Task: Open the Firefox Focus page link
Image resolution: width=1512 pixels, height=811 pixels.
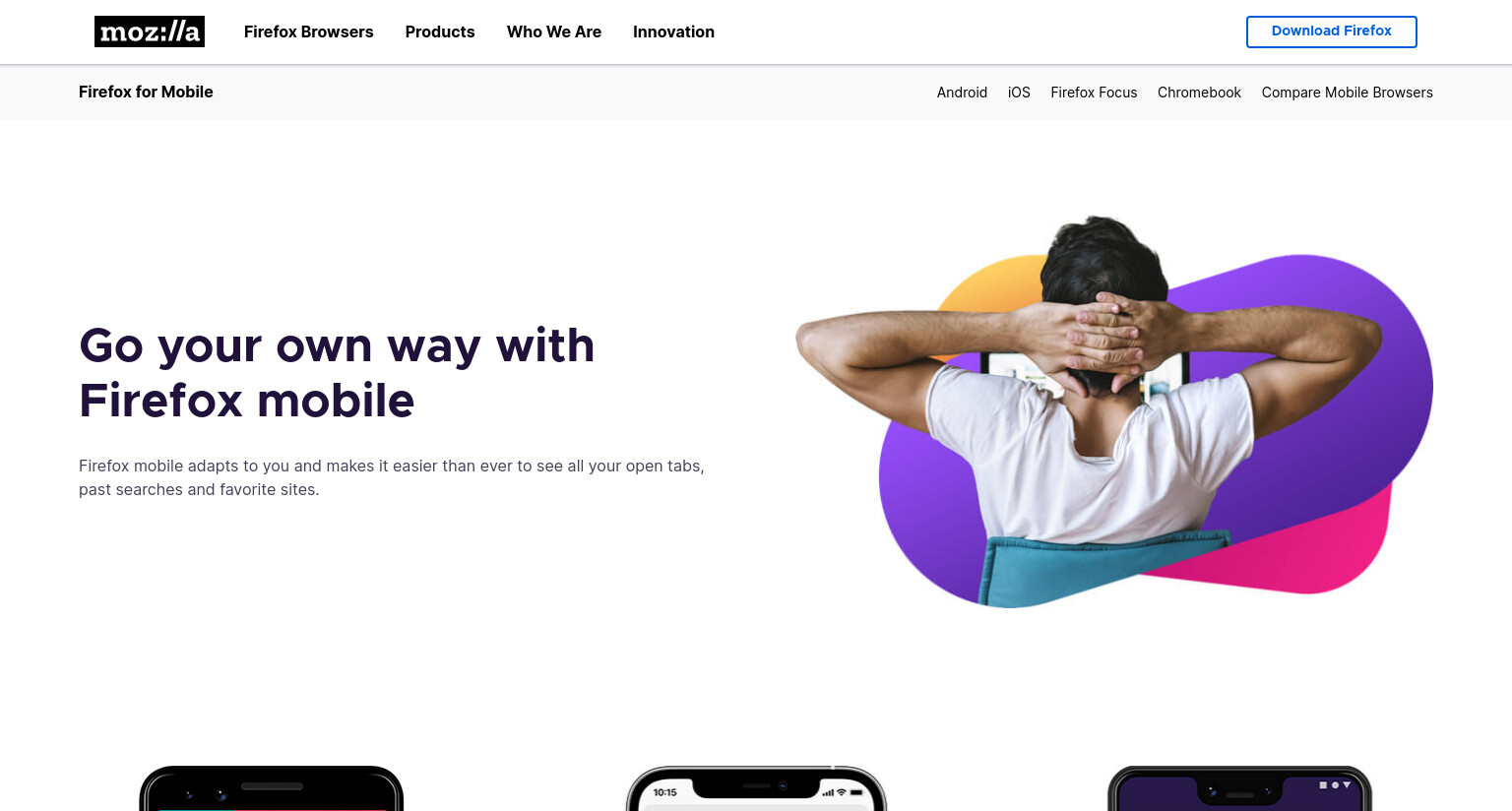Action: (x=1094, y=93)
